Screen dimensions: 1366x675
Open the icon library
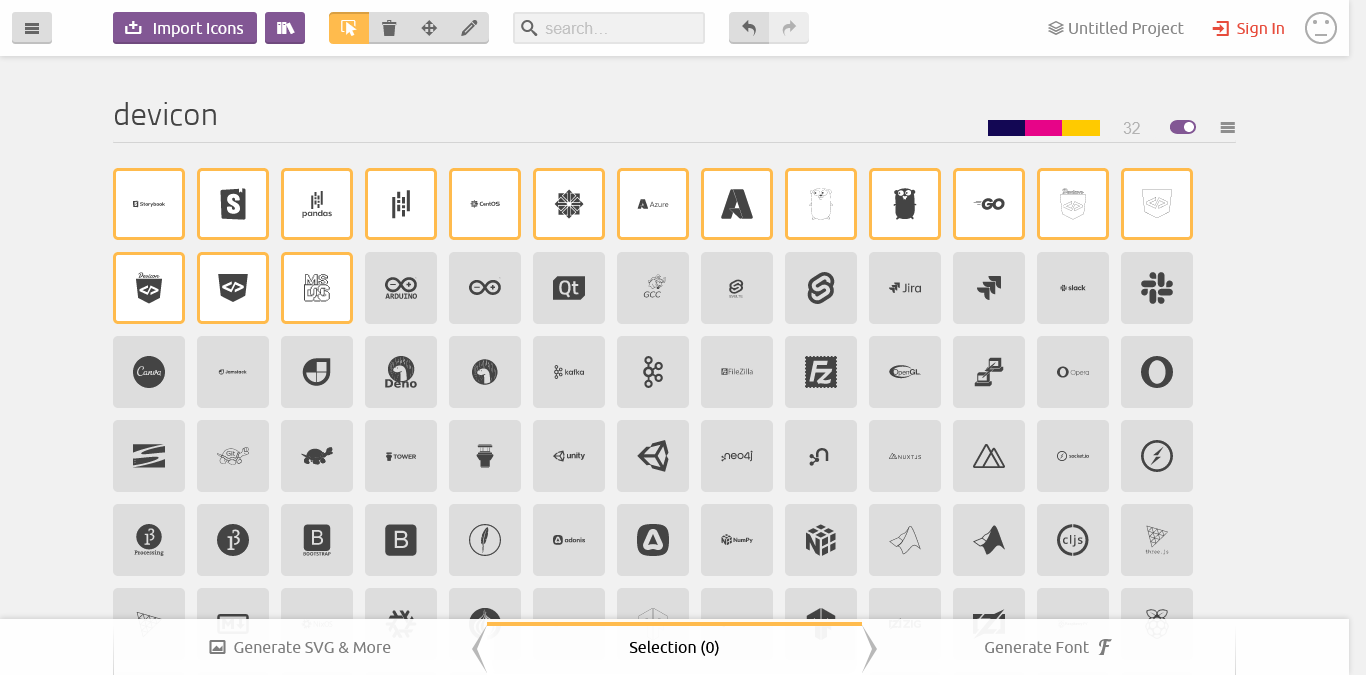(285, 28)
